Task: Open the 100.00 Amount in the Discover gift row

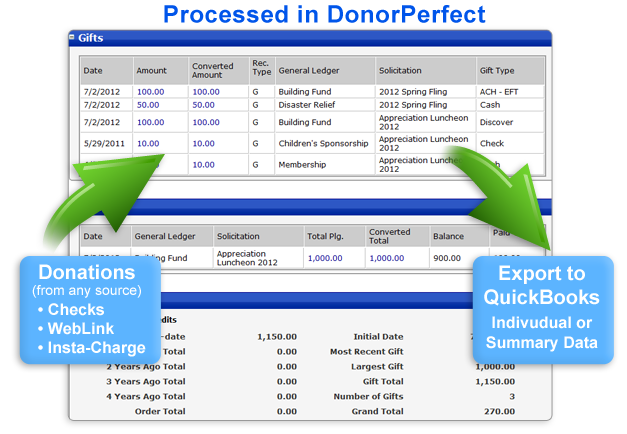Action: click(150, 122)
